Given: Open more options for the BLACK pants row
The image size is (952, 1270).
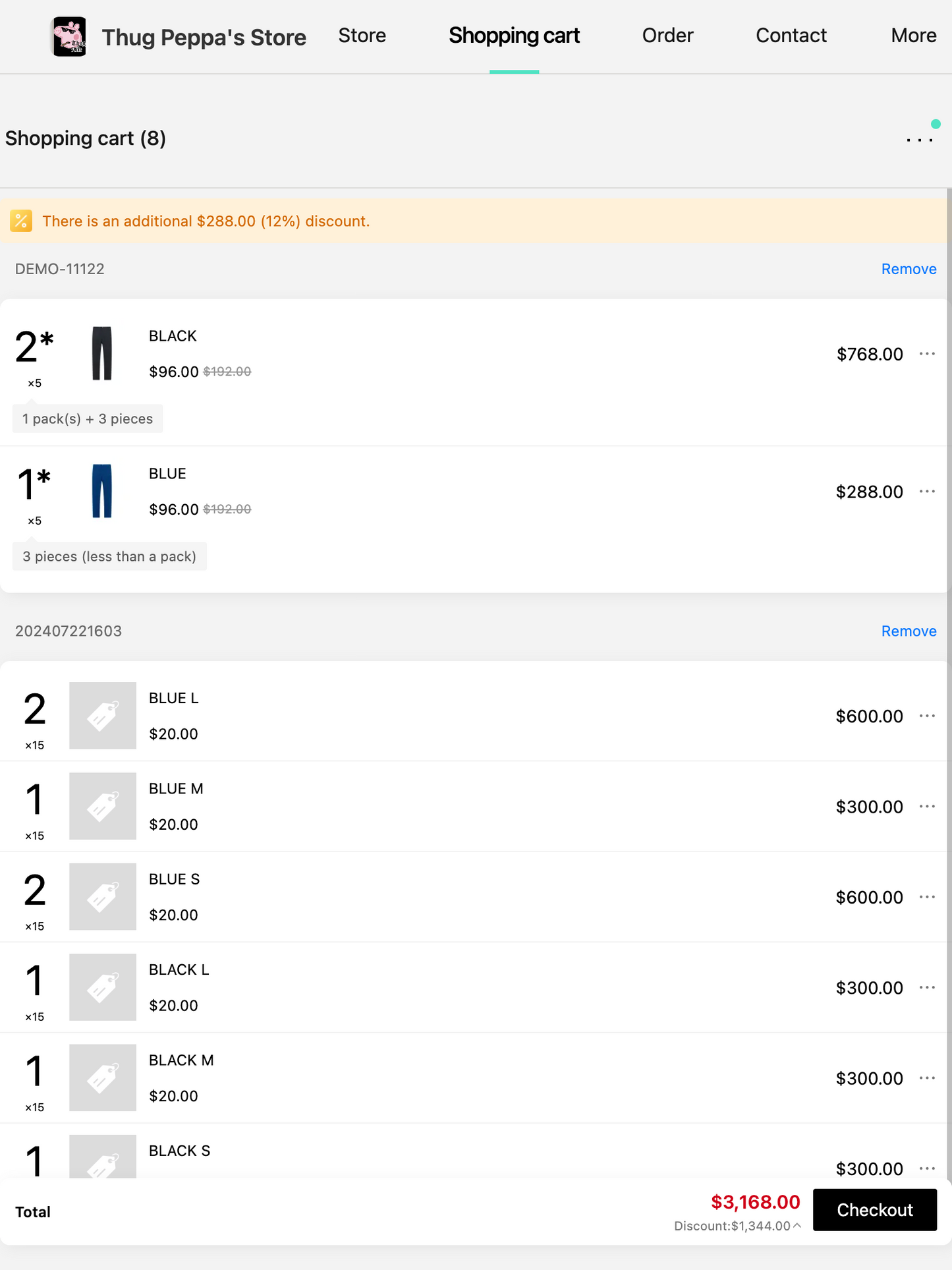Looking at the screenshot, I should (x=927, y=354).
